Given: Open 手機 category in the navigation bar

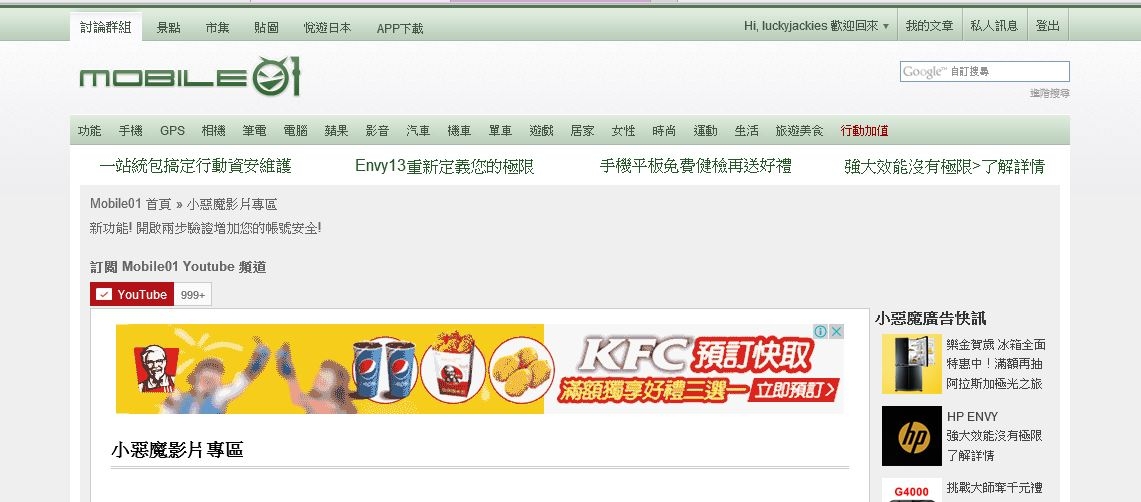Looking at the screenshot, I should click(x=131, y=131).
